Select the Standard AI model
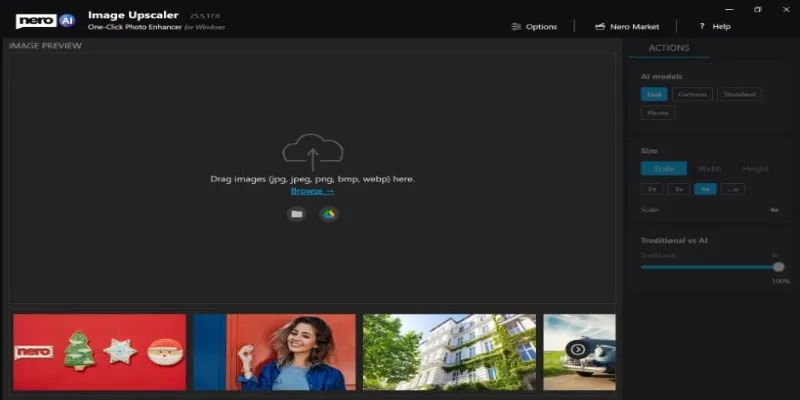This screenshot has height=400, width=800. coord(739,94)
